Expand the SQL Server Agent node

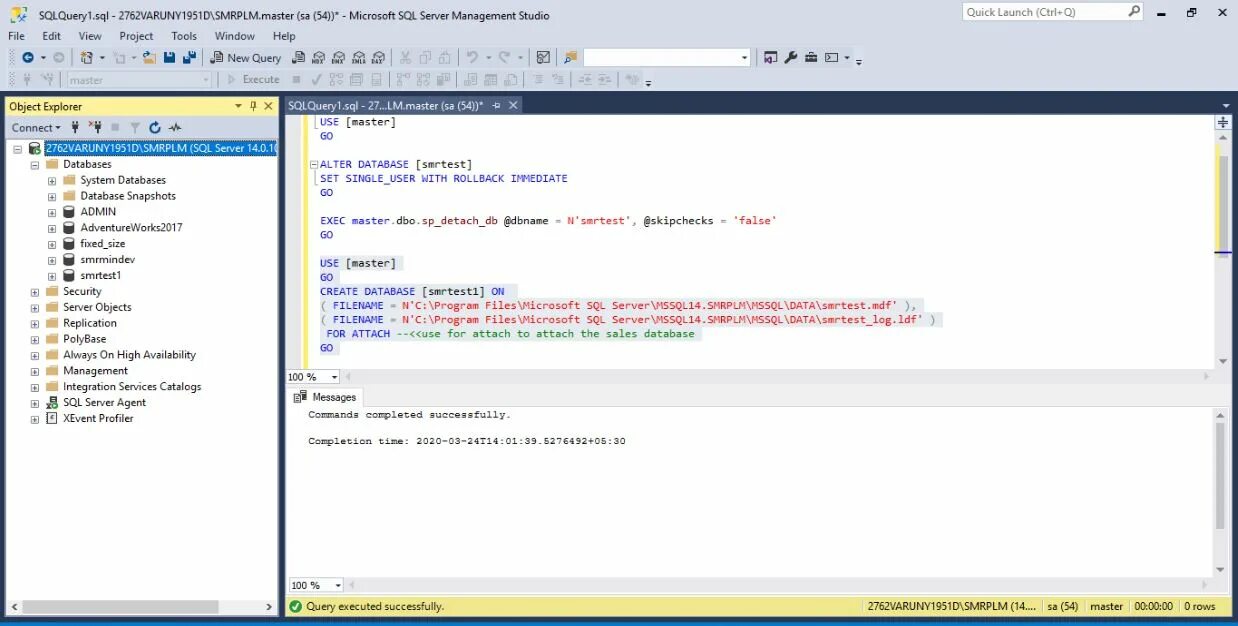[35, 402]
